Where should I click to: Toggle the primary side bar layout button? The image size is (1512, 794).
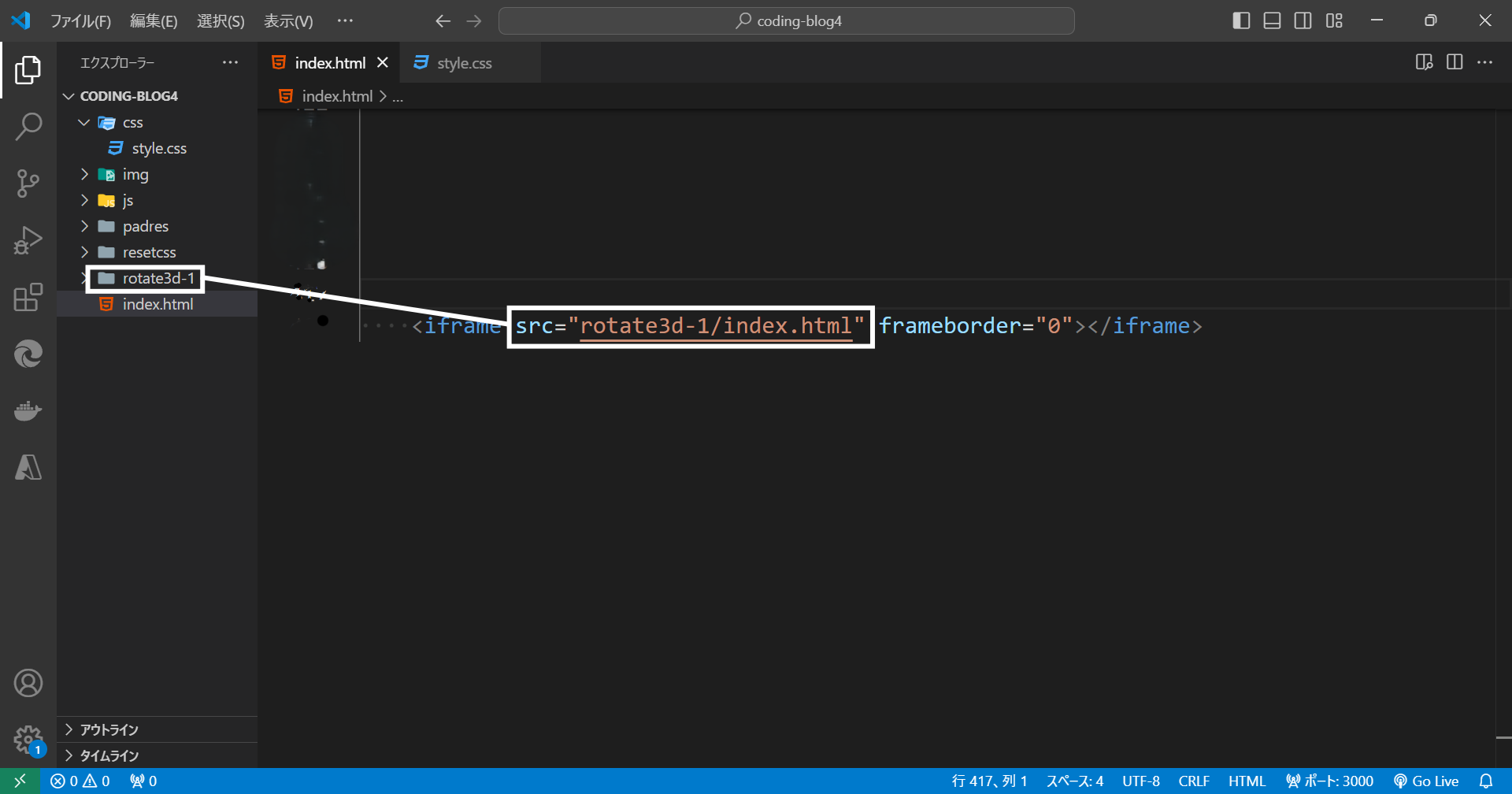[x=1241, y=20]
